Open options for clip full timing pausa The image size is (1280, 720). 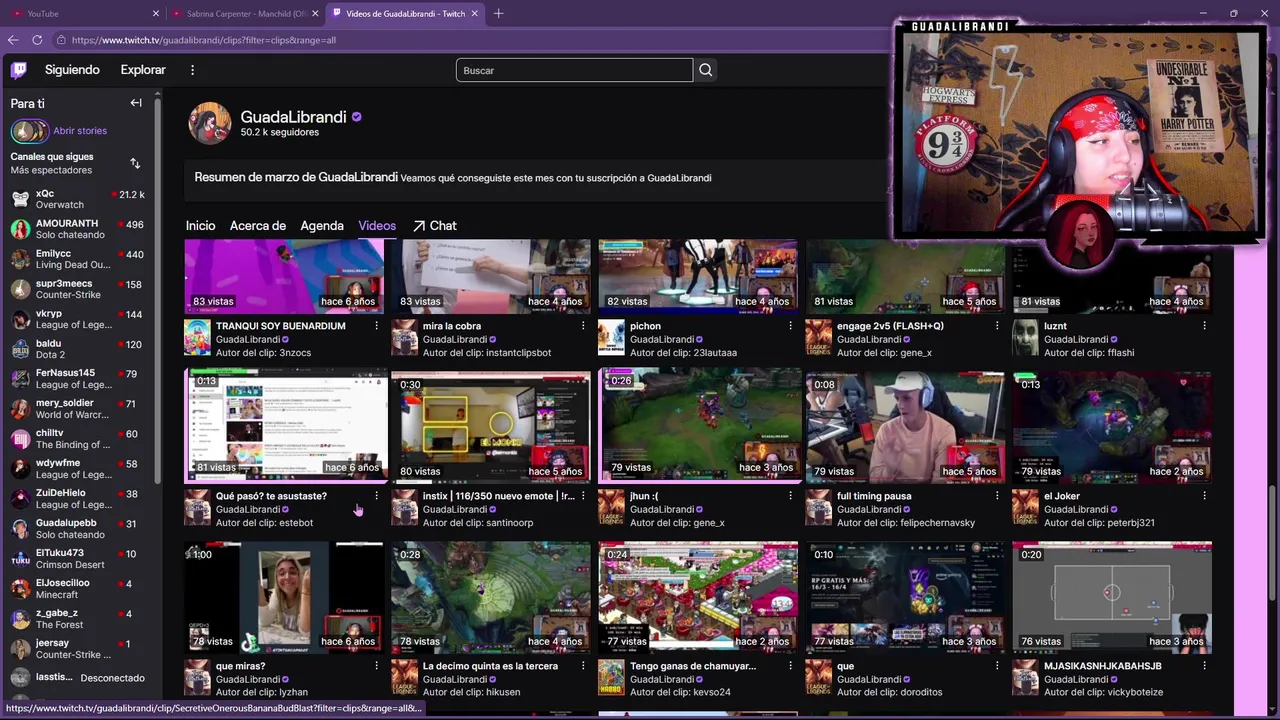(x=997, y=496)
